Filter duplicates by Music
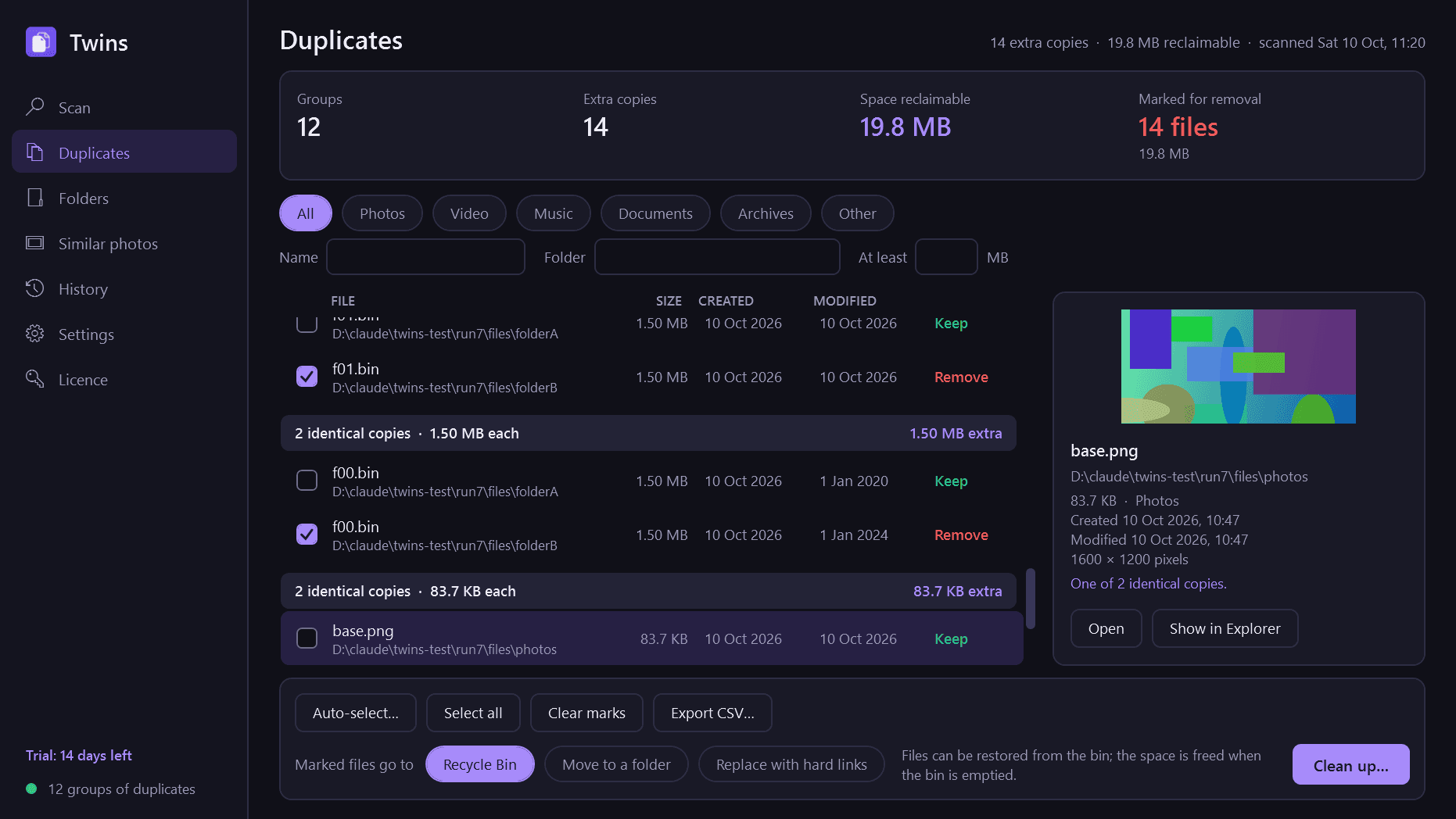Screen dimensions: 1456x819 pyautogui.click(x=554, y=213)
